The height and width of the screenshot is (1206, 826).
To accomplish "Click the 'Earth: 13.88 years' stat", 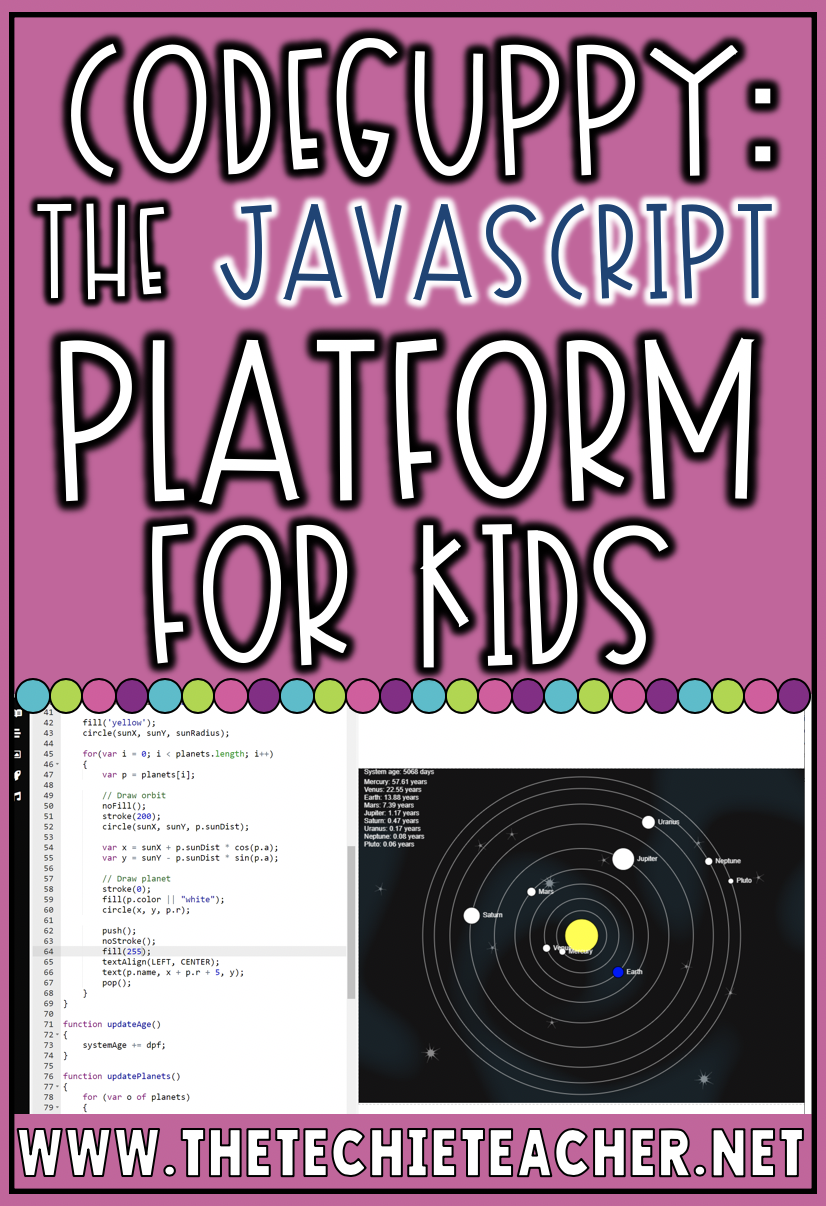I will coord(392,800).
